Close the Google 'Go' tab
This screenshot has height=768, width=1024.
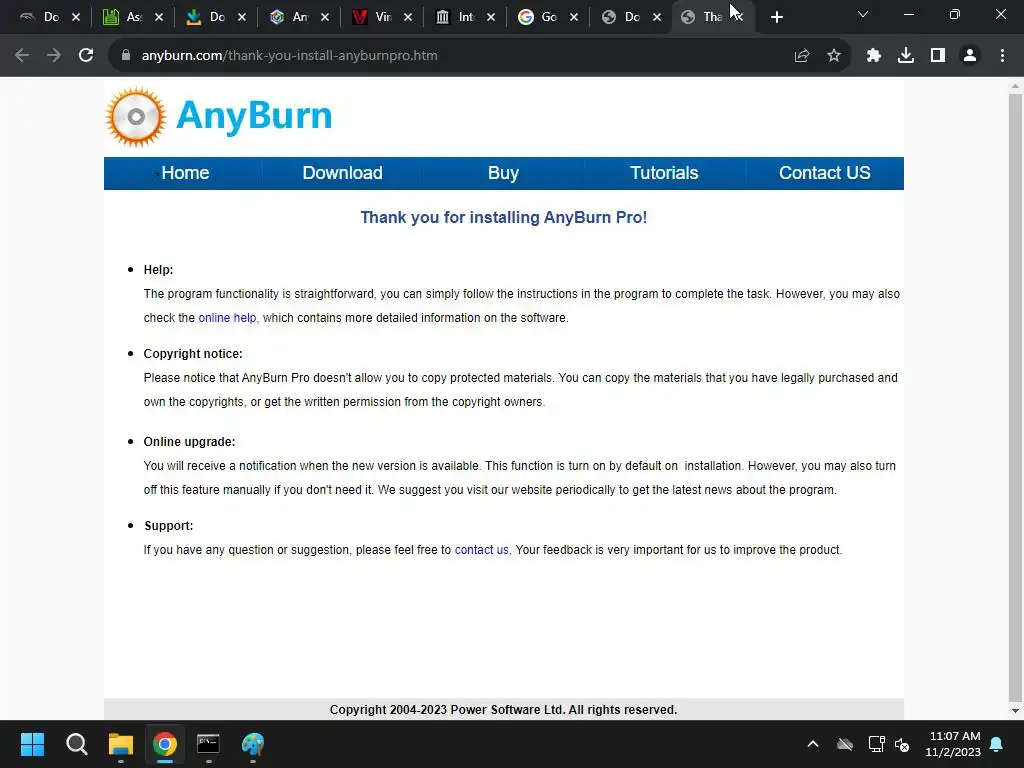[x=574, y=17]
